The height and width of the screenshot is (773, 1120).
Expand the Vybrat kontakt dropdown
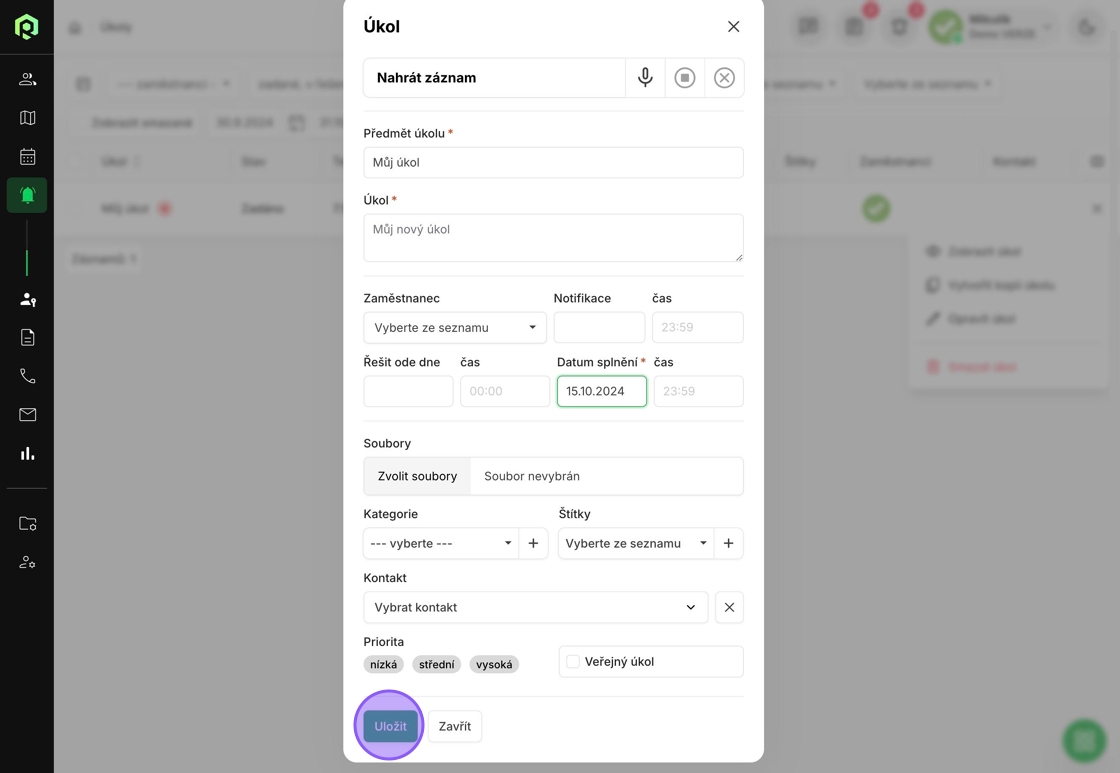535,607
